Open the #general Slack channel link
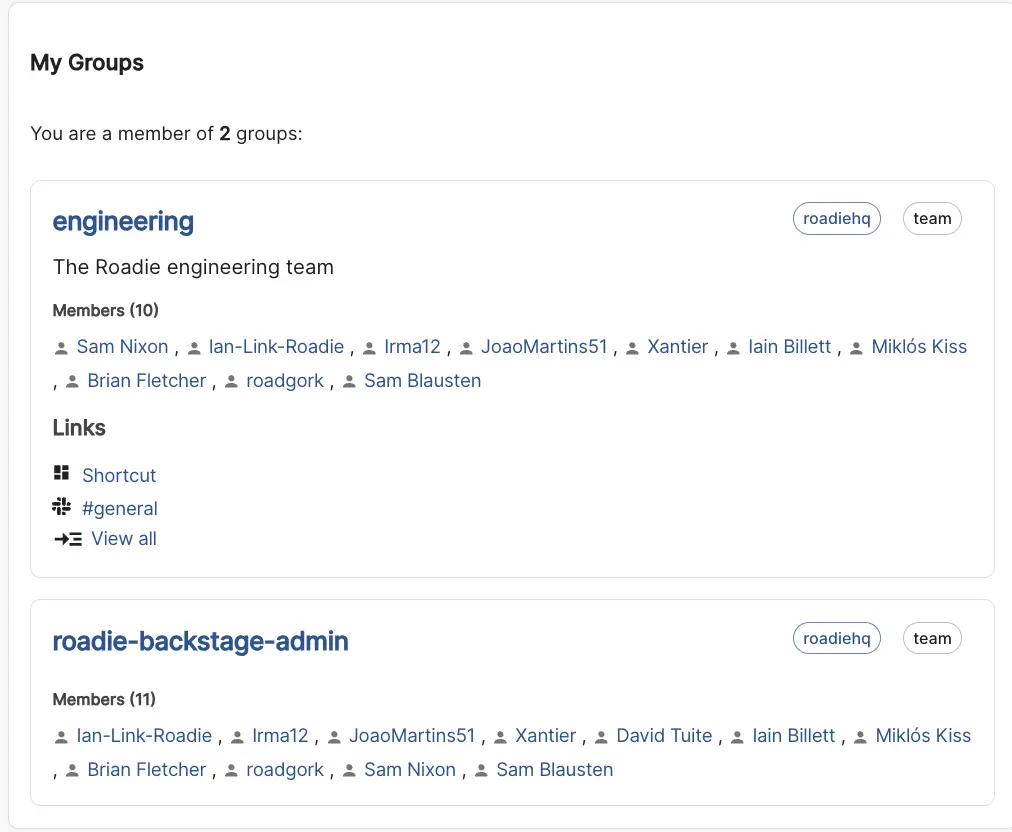This screenshot has height=832, width=1012. tap(120, 508)
